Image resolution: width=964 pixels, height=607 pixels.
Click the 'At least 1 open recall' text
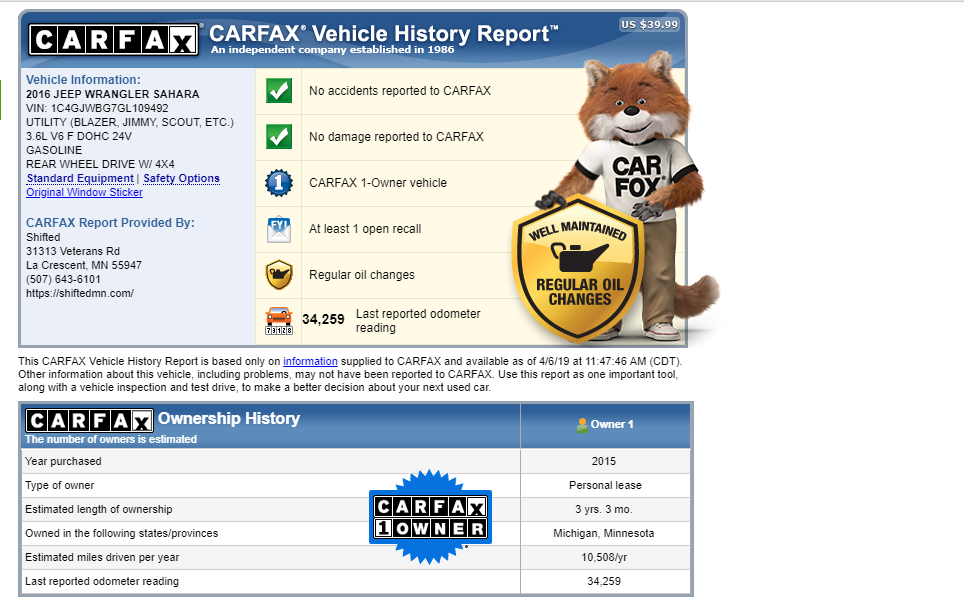(x=365, y=229)
